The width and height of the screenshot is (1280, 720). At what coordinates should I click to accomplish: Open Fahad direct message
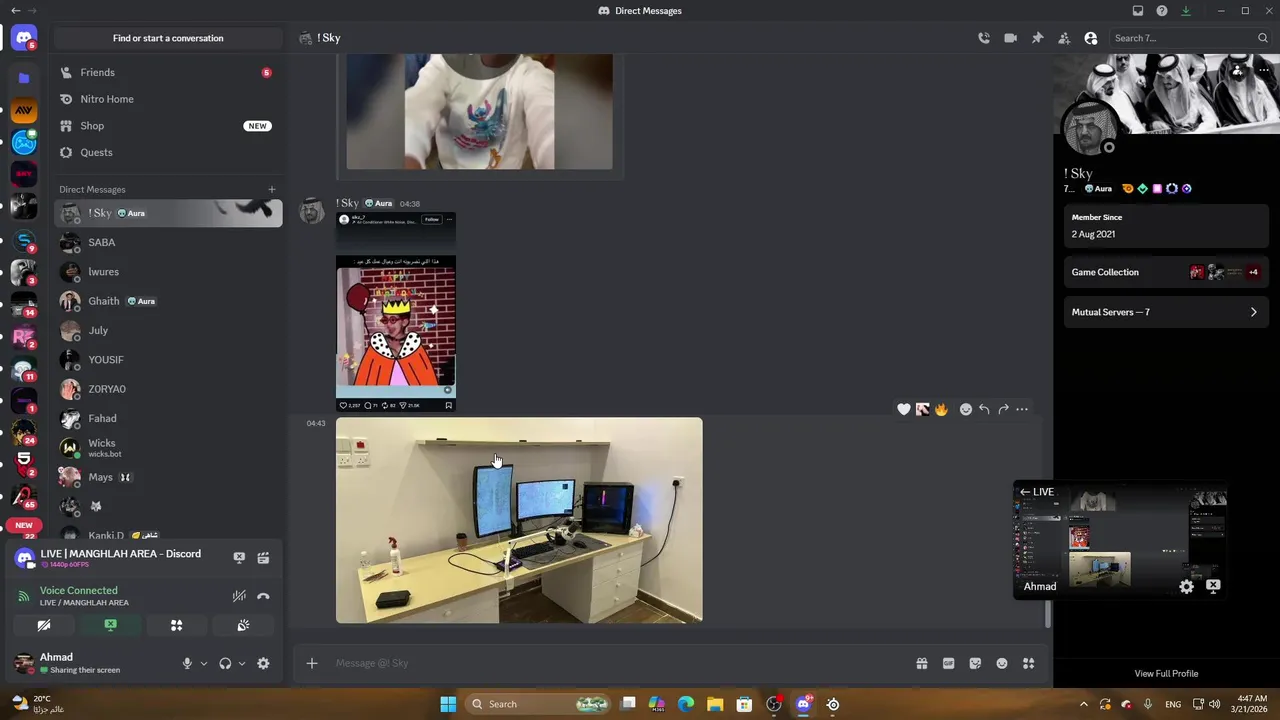click(167, 418)
